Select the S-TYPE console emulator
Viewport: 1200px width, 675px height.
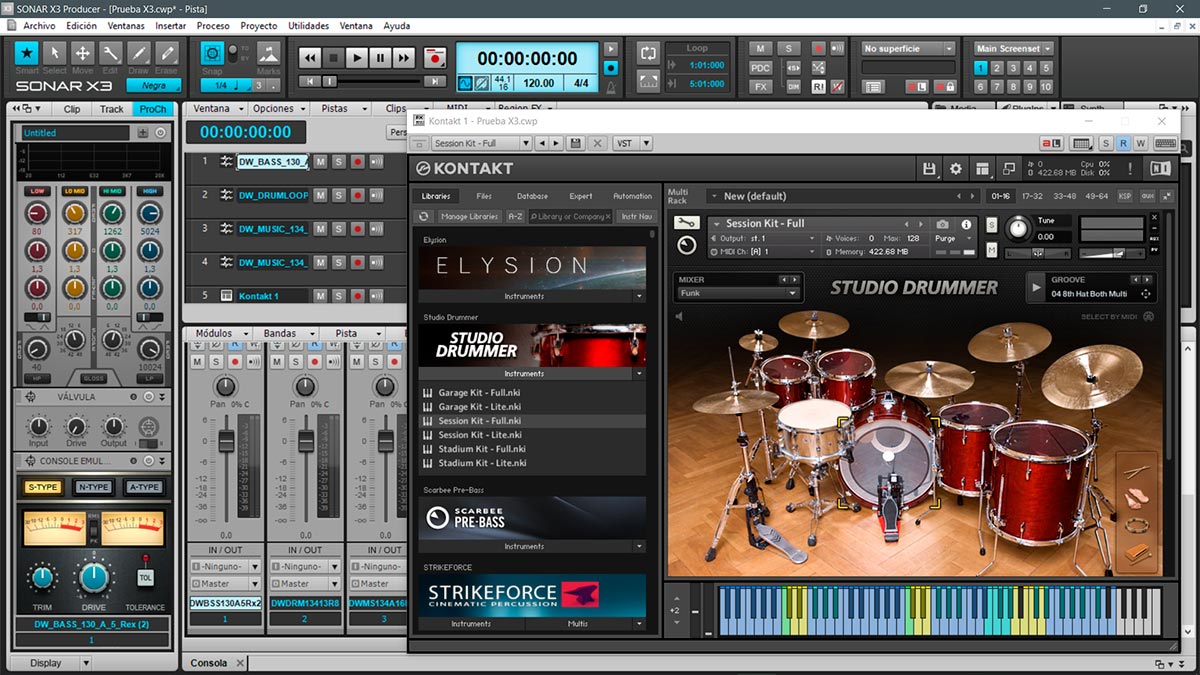(43, 487)
